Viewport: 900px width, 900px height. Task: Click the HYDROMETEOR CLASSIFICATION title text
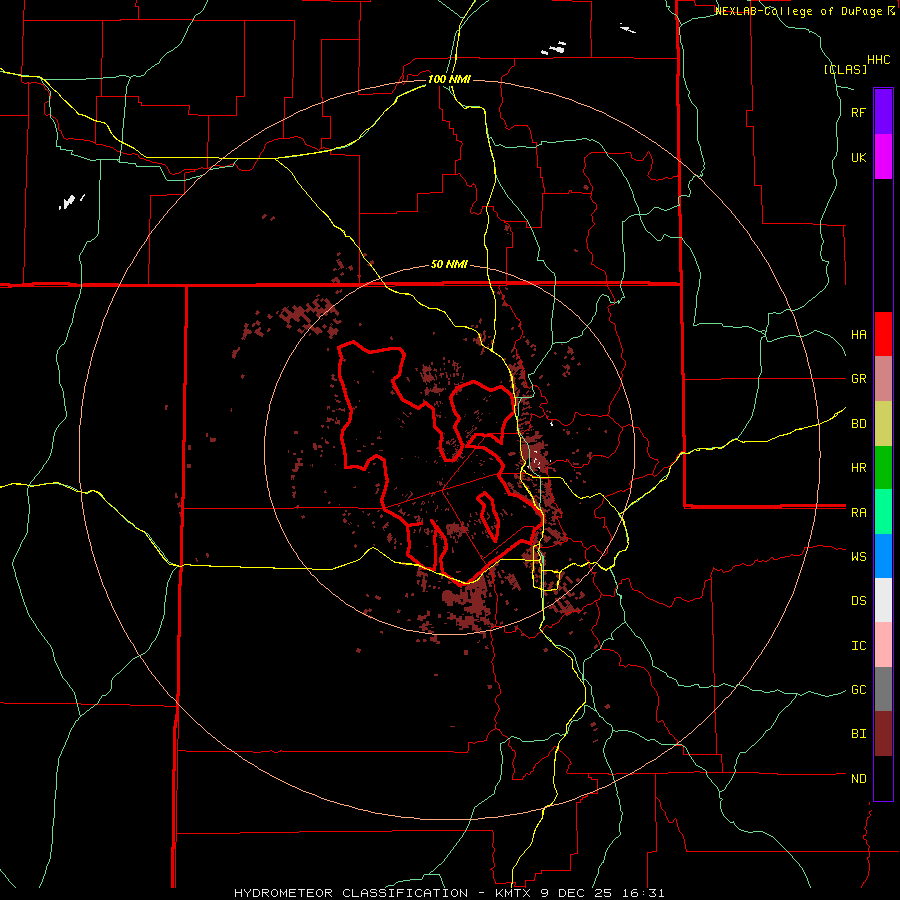[x=351, y=893]
